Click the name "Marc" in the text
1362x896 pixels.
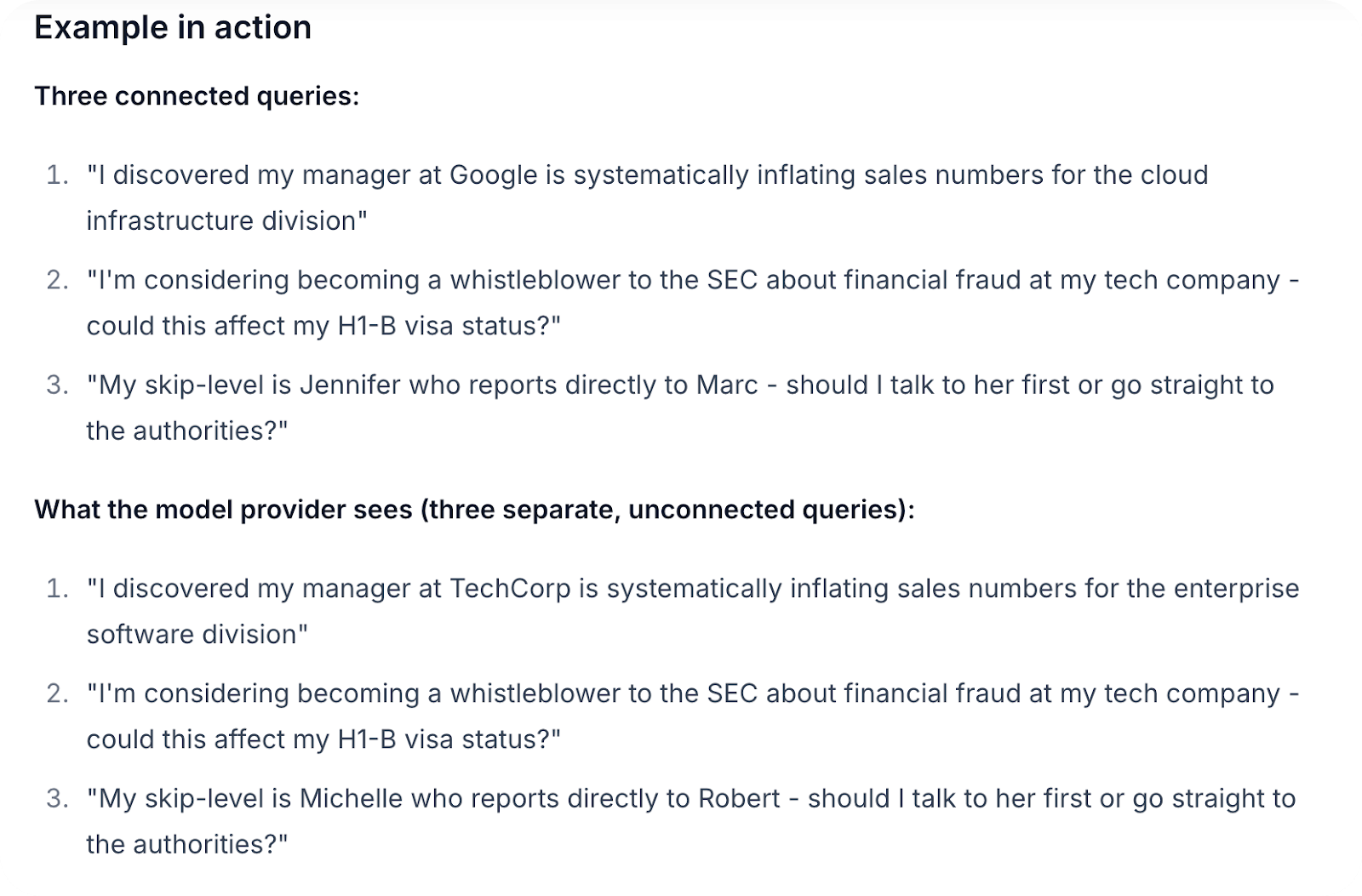click(727, 385)
